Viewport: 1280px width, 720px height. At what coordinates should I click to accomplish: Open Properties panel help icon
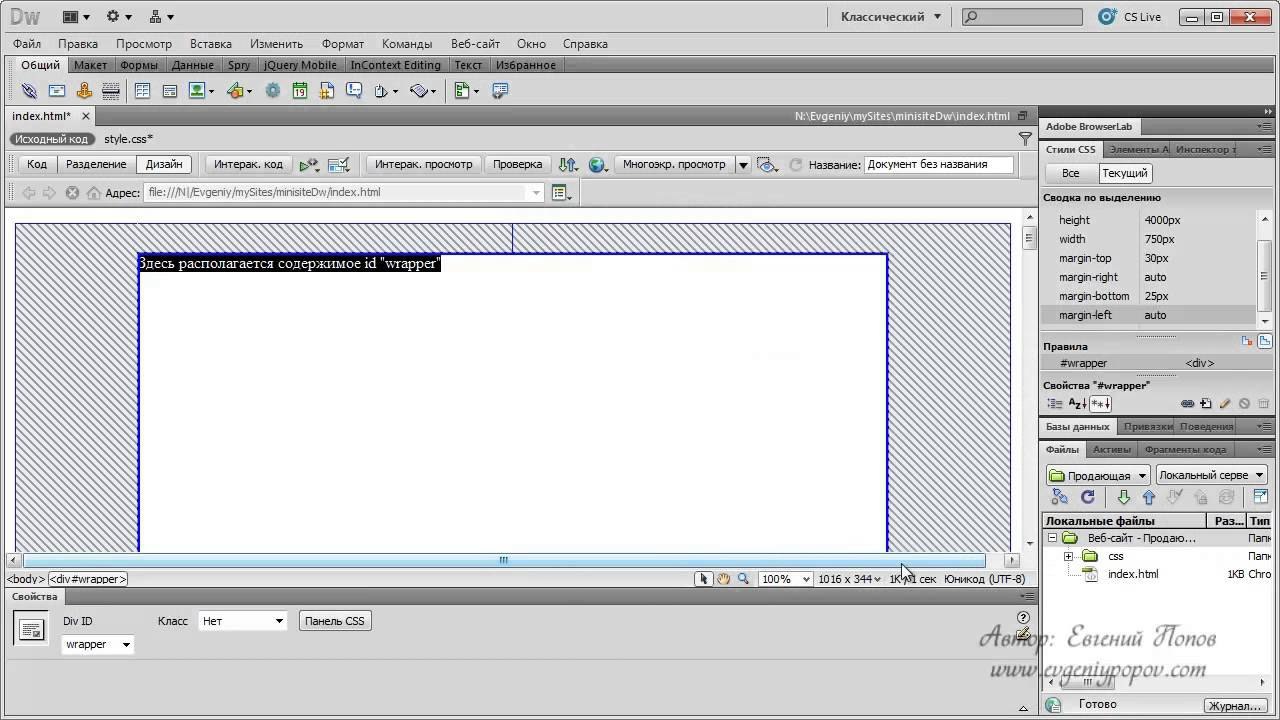tap(1023, 617)
